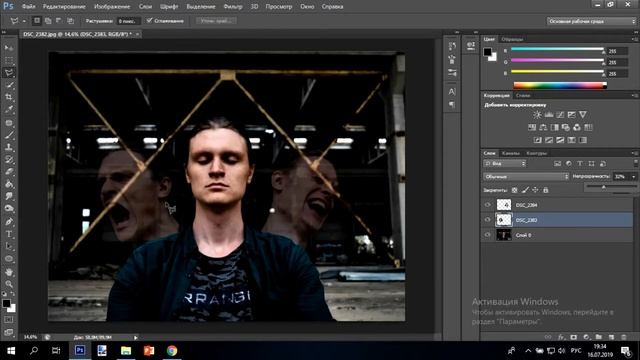This screenshot has height=360, width=640.
Task: Open the Файл menu
Action: 28,7
